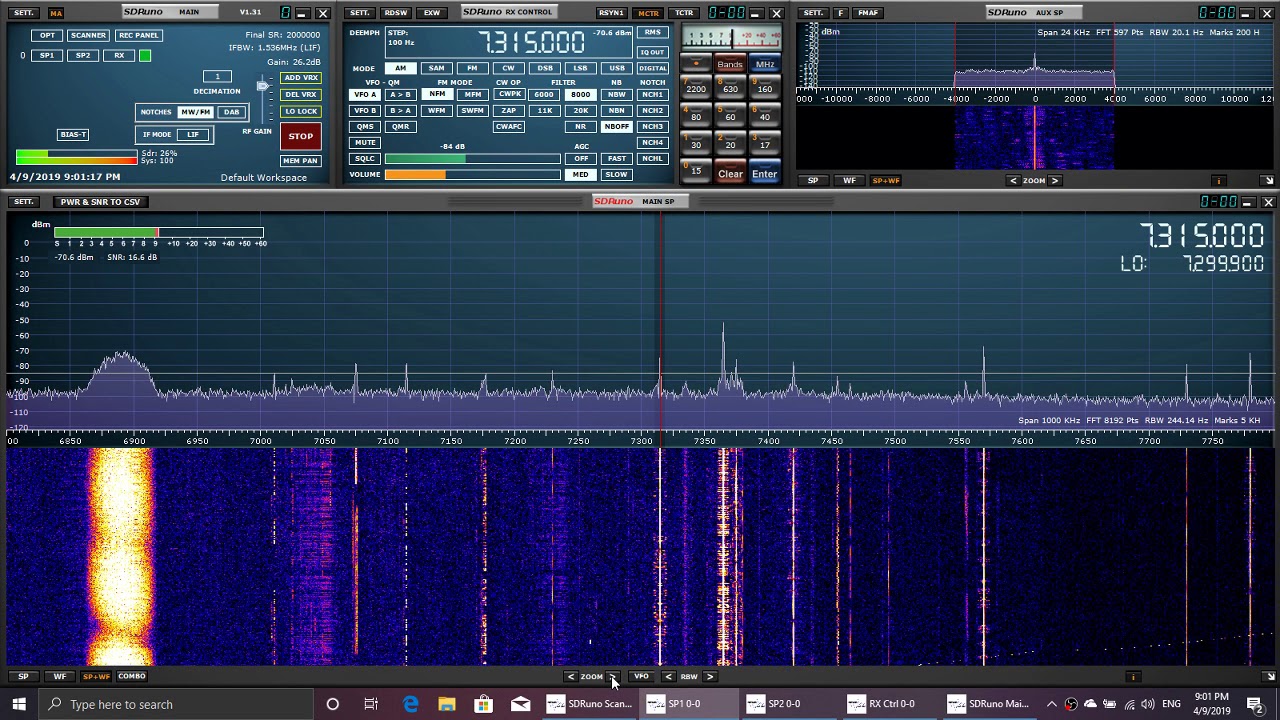
Task: Select the 160 band key
Action: click(x=765, y=89)
